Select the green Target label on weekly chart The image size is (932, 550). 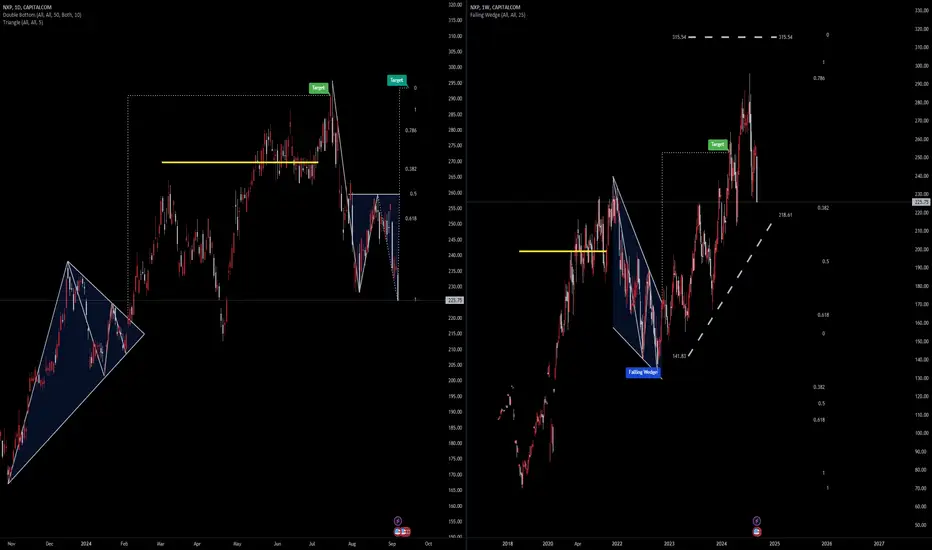coord(718,144)
